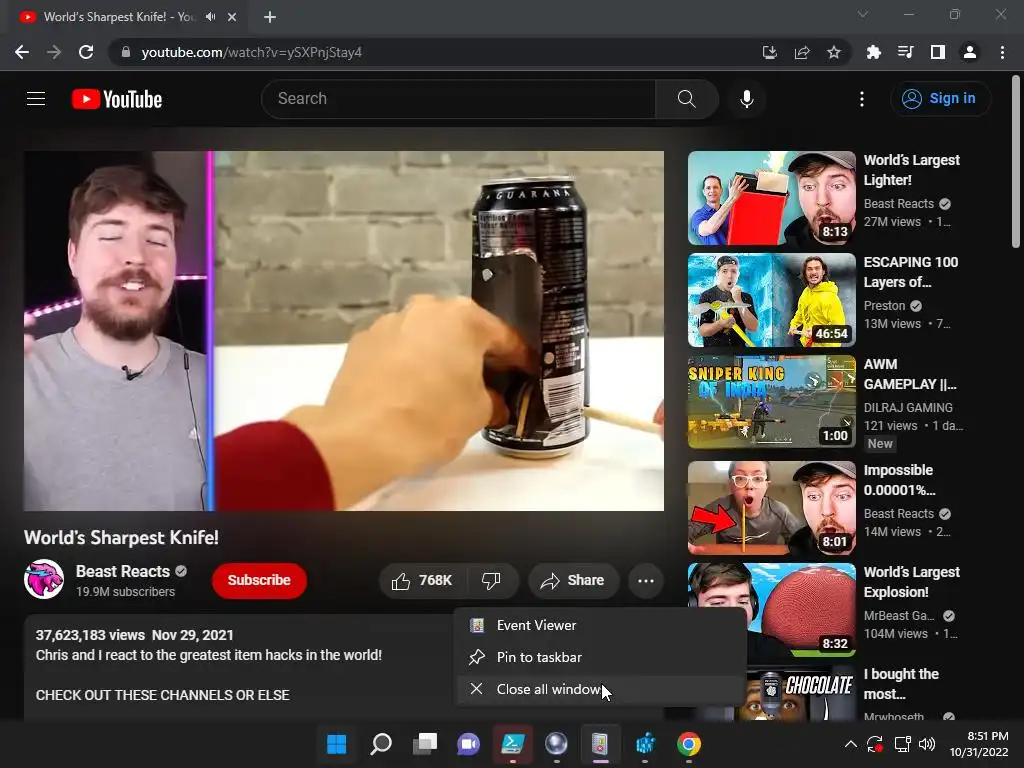The width and height of the screenshot is (1024, 768).
Task: Open Impossible 0.00001% video thumbnail
Action: click(x=772, y=508)
